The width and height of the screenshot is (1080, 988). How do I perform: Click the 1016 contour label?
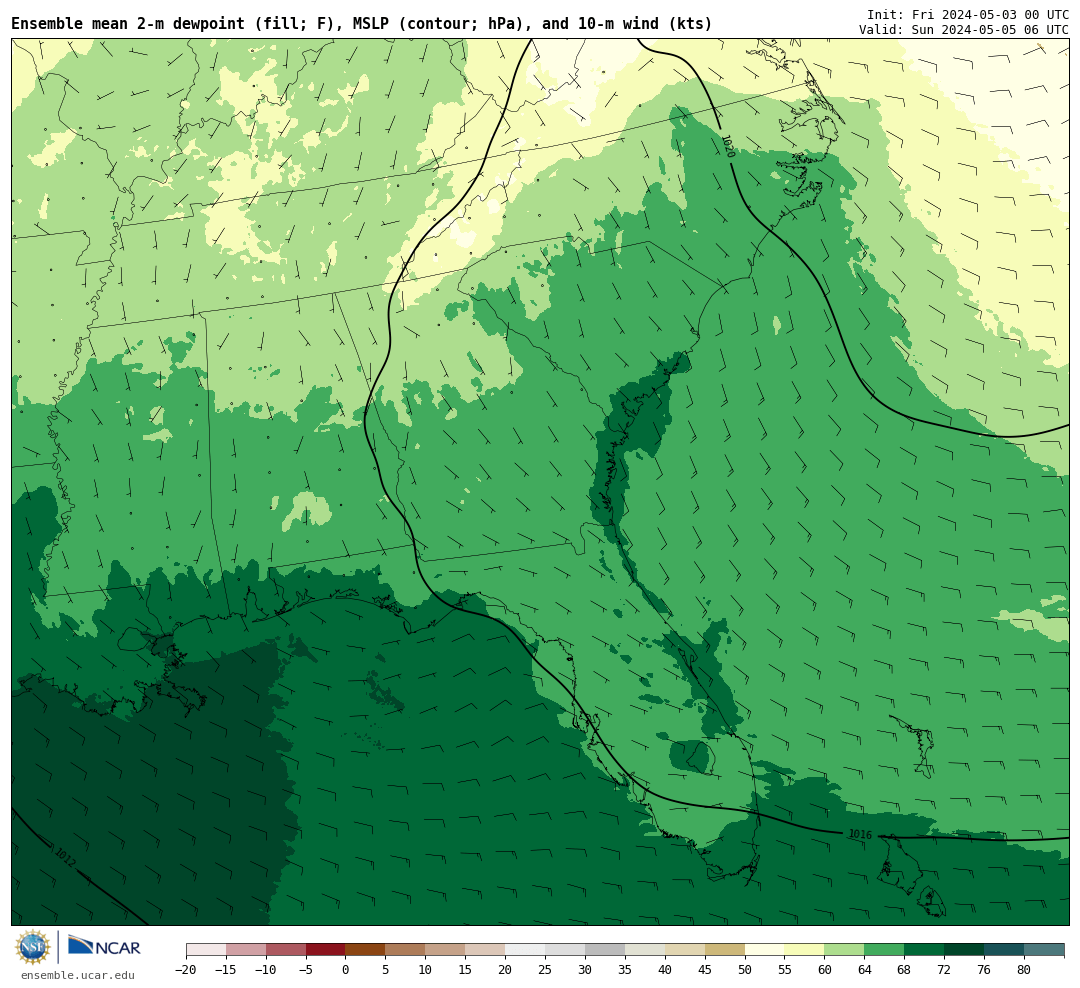[x=860, y=834]
